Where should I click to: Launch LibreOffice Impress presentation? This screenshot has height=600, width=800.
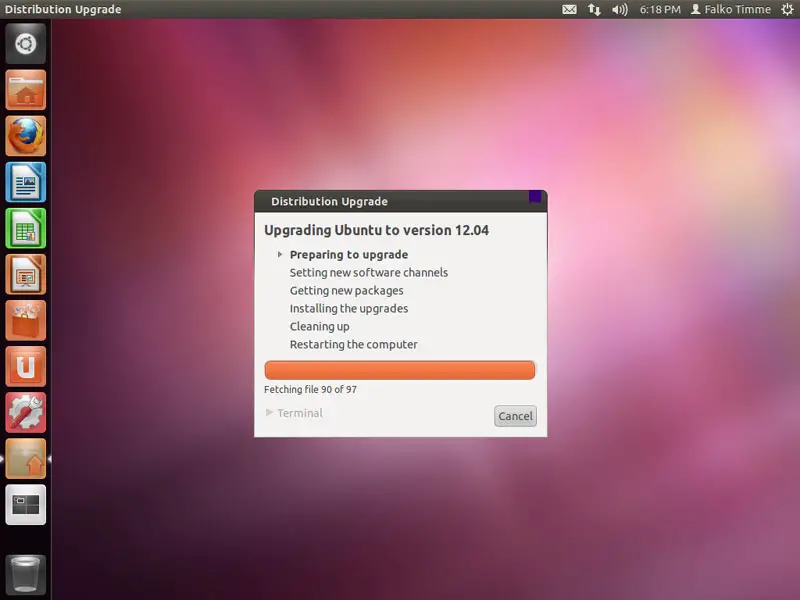pos(26,274)
